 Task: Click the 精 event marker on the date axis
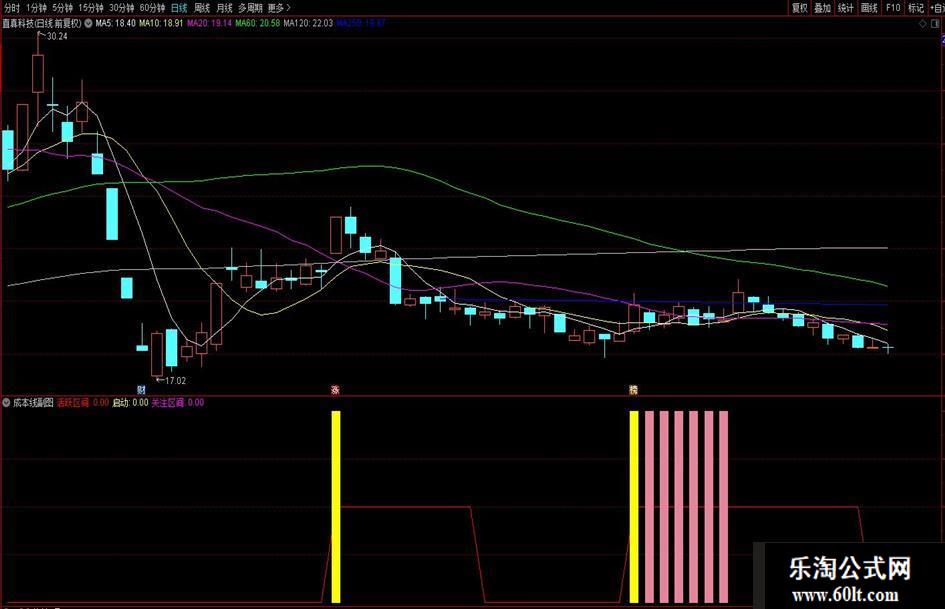(x=633, y=390)
